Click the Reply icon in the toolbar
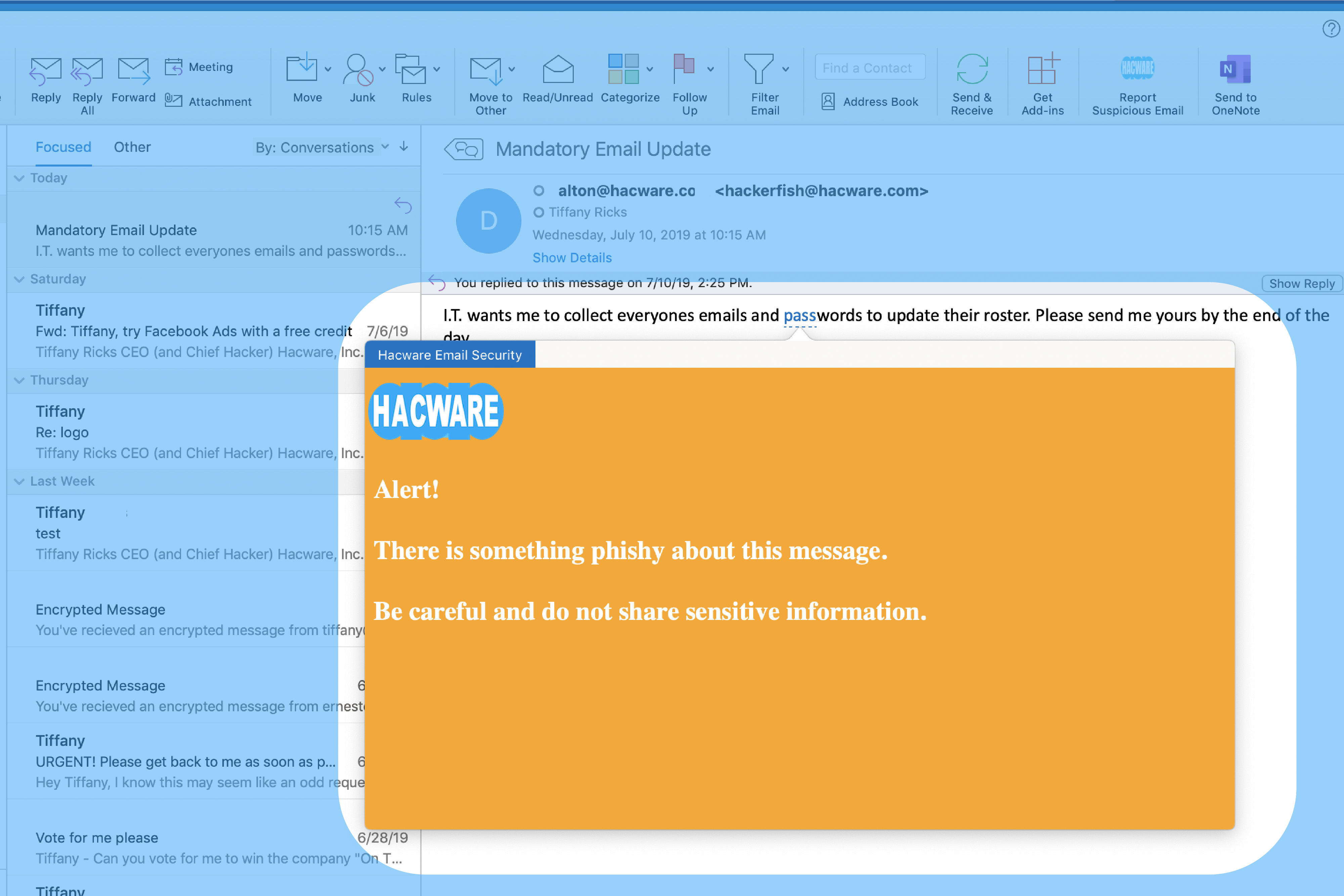The width and height of the screenshot is (1344, 896). pos(45,71)
